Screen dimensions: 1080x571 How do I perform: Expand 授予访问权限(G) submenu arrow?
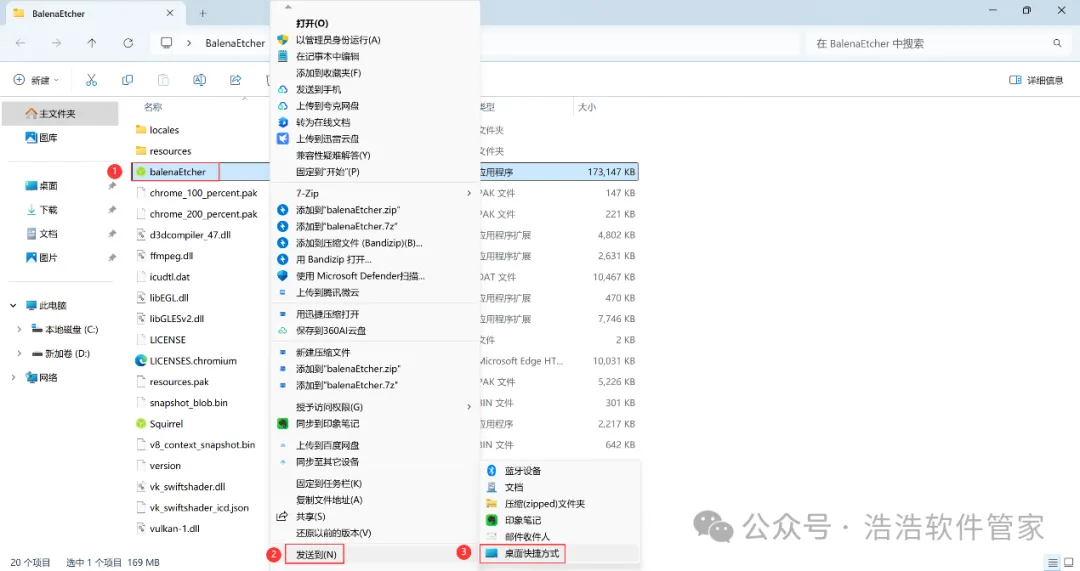pos(469,407)
